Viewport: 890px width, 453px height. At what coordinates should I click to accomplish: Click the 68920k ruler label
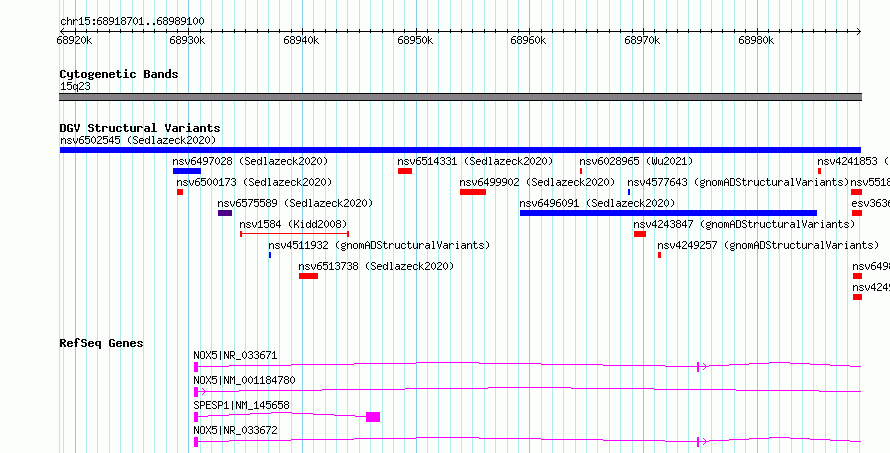(x=75, y=41)
